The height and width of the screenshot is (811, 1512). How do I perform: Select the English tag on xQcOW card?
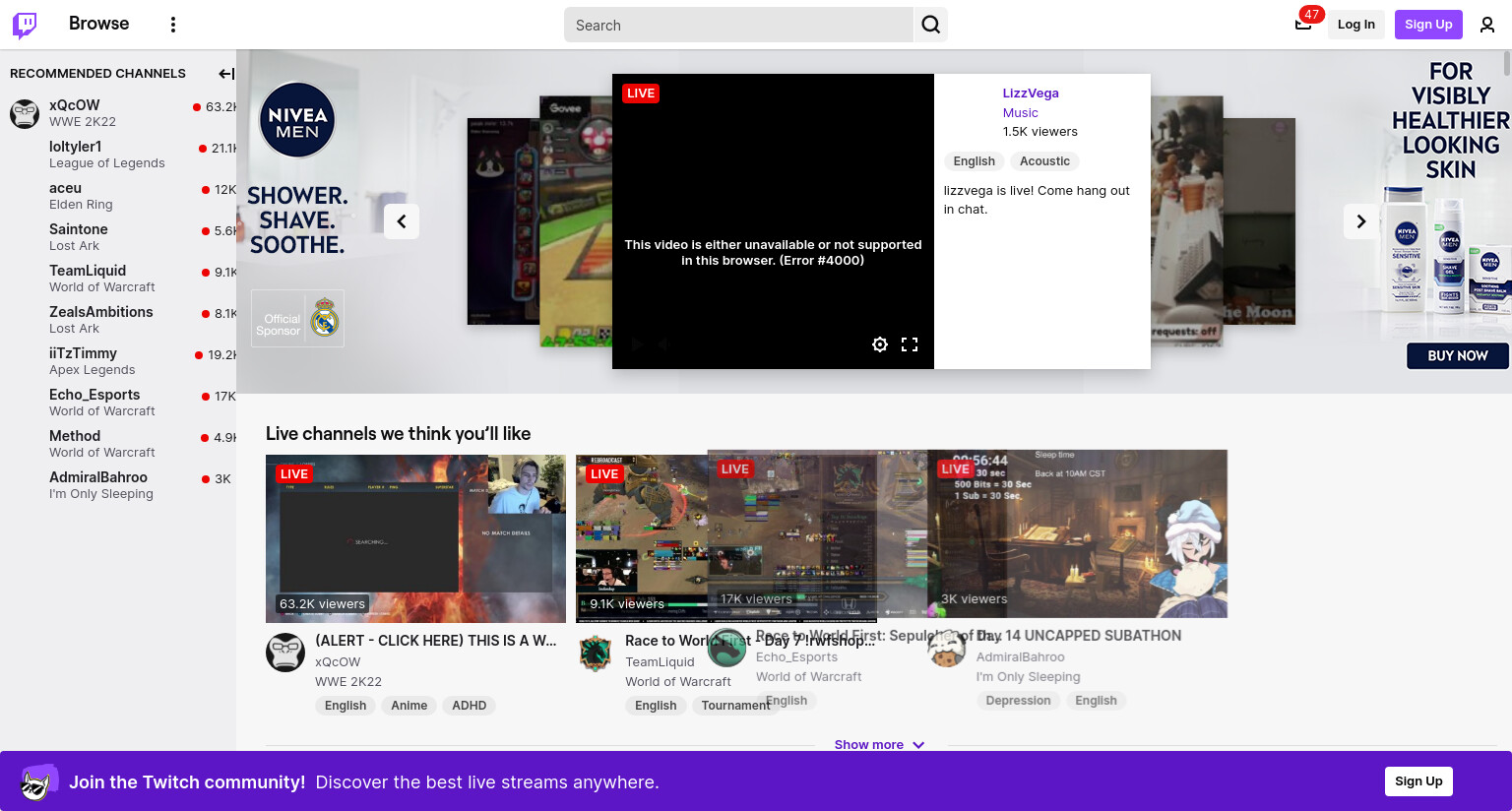point(346,706)
